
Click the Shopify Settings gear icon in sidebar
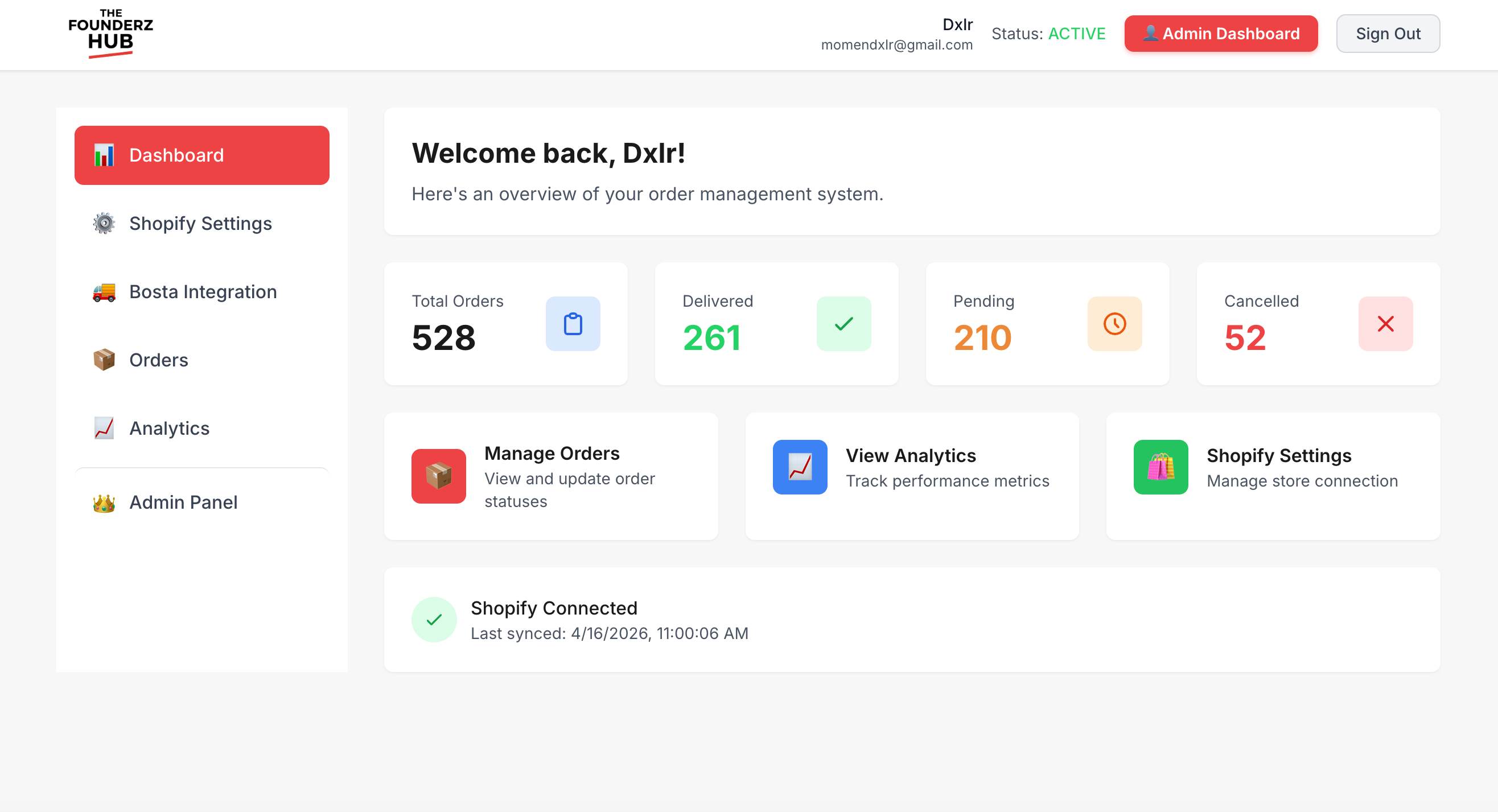104,223
